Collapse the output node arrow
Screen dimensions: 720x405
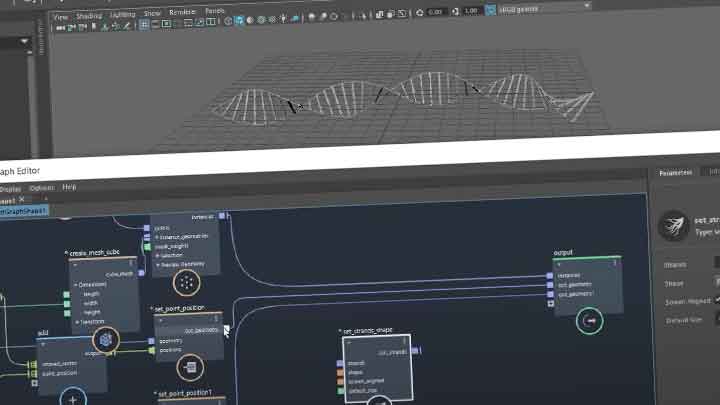pos(559,264)
